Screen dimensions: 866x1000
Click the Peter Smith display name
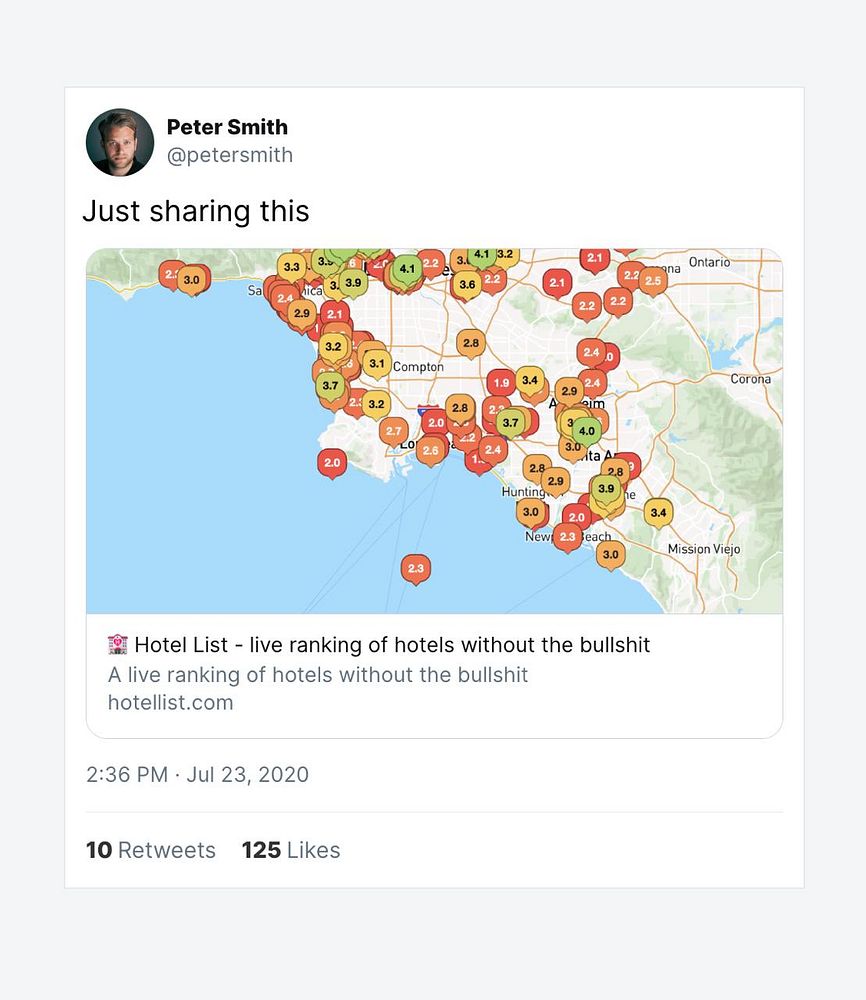[x=227, y=127]
